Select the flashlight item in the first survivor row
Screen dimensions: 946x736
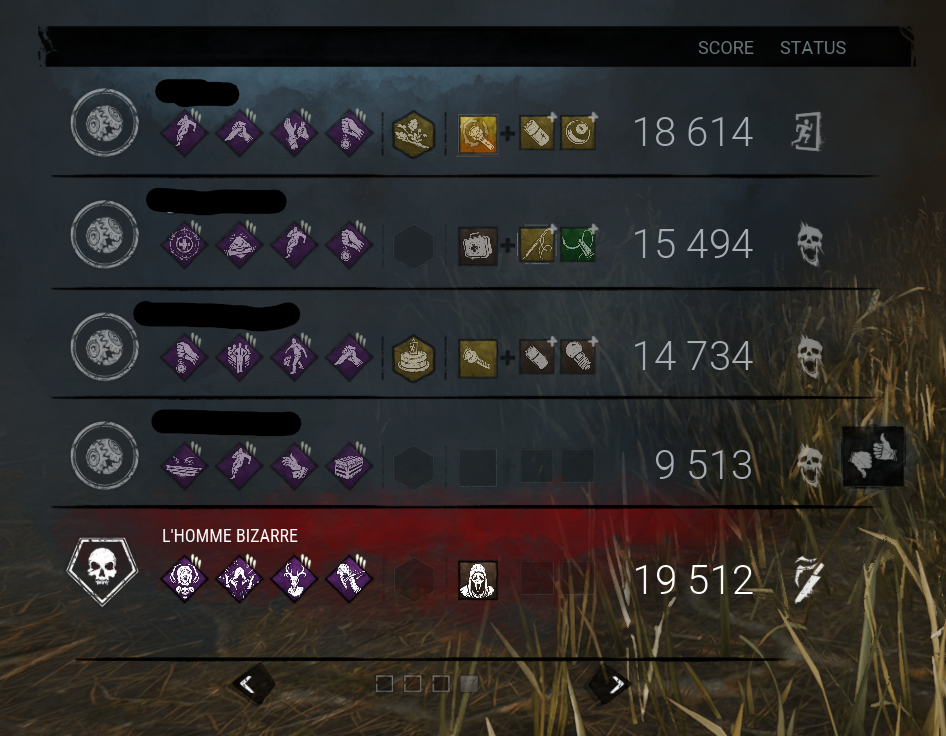(x=478, y=134)
